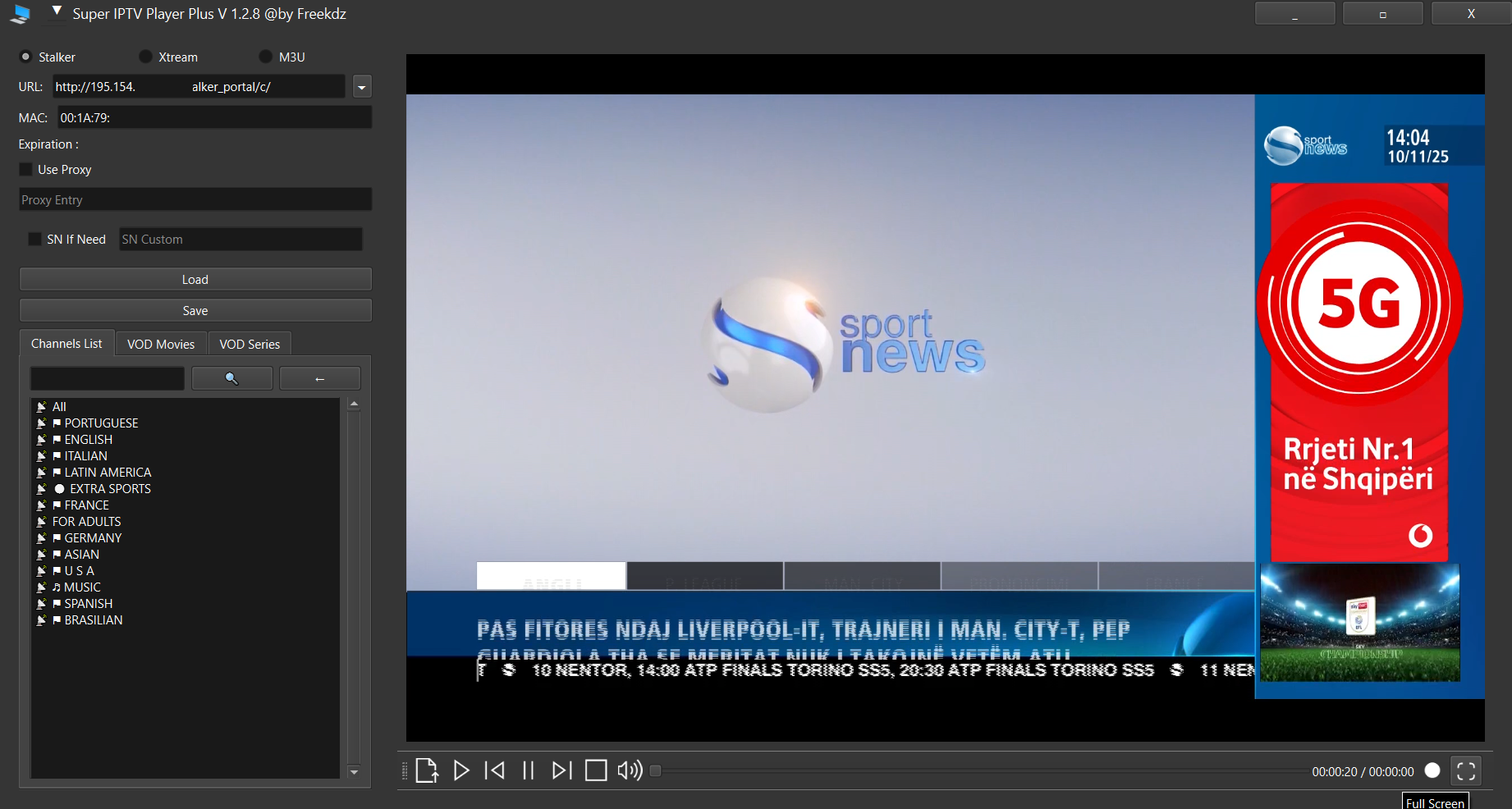Viewport: 1512px width, 809px height.
Task: Mute the volume speaker icon
Action: click(x=630, y=770)
